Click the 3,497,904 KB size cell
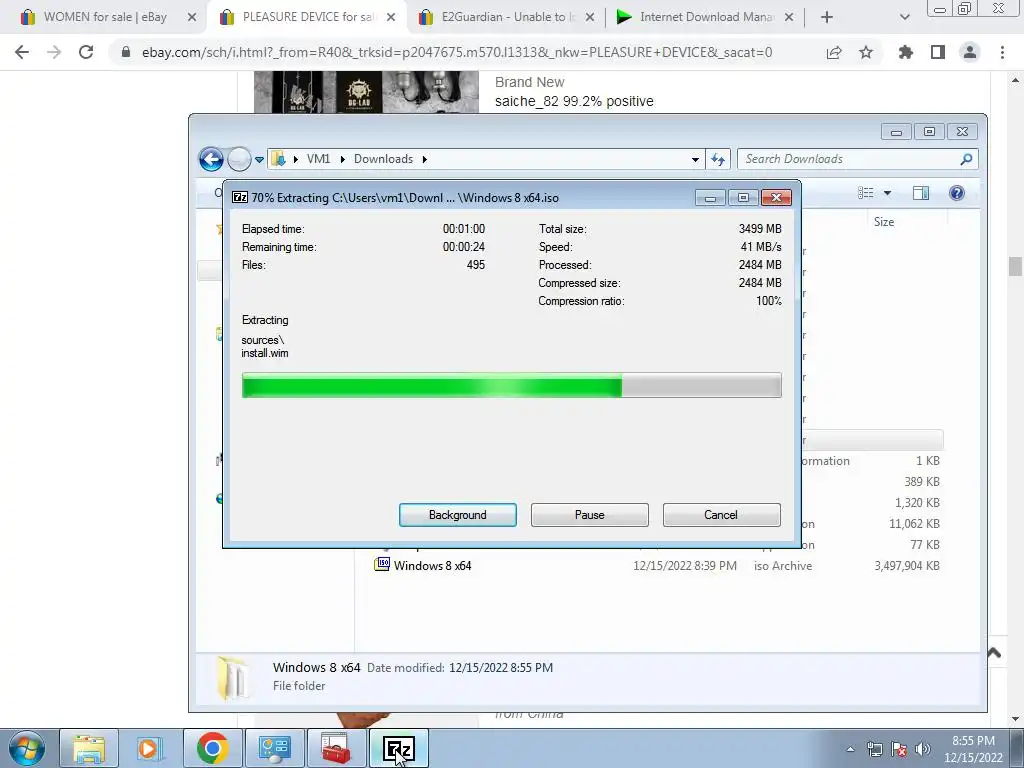Viewport: 1024px width, 768px height. pyautogui.click(x=906, y=566)
